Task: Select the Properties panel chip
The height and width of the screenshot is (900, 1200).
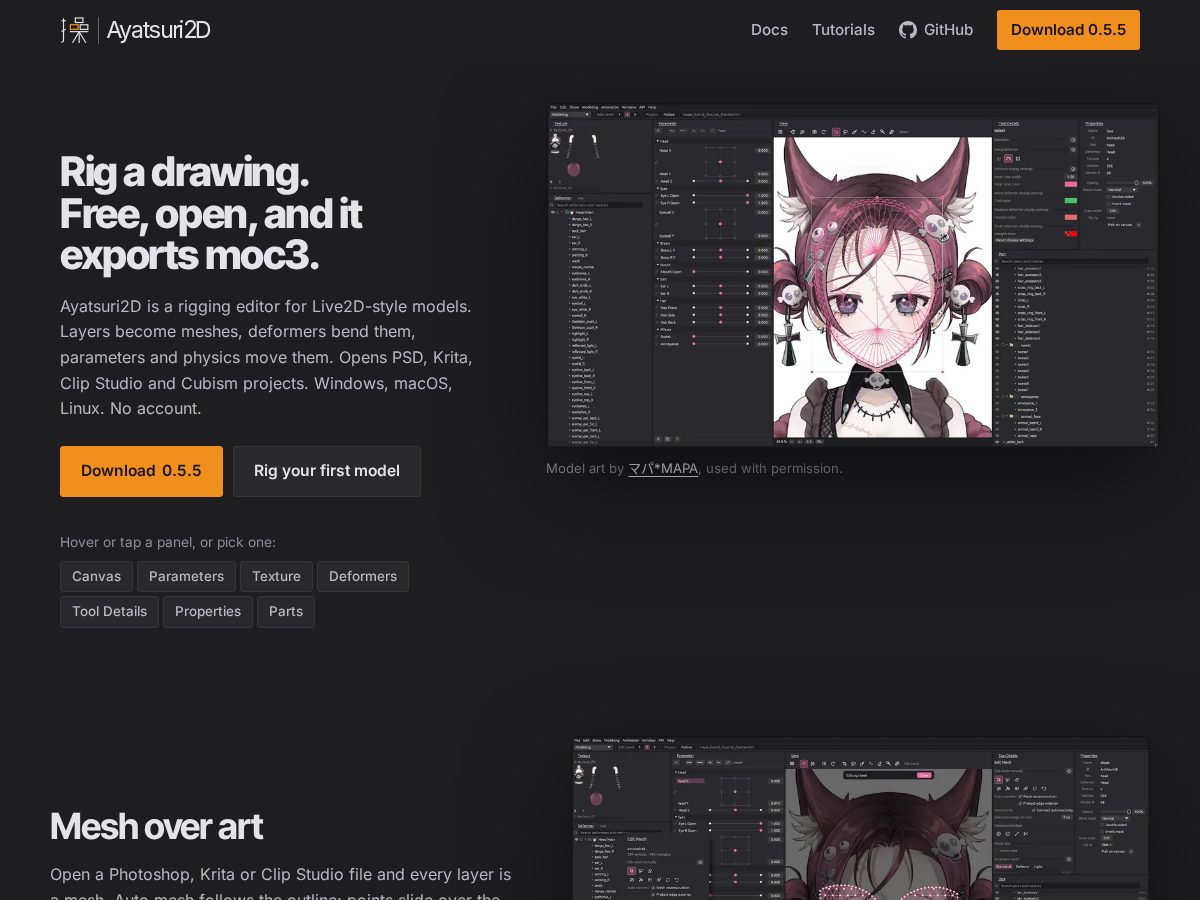Action: click(x=208, y=611)
